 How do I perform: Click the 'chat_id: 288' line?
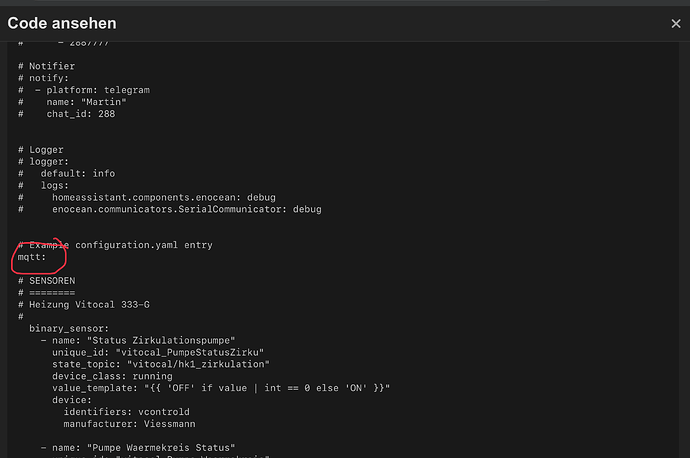tap(66, 114)
